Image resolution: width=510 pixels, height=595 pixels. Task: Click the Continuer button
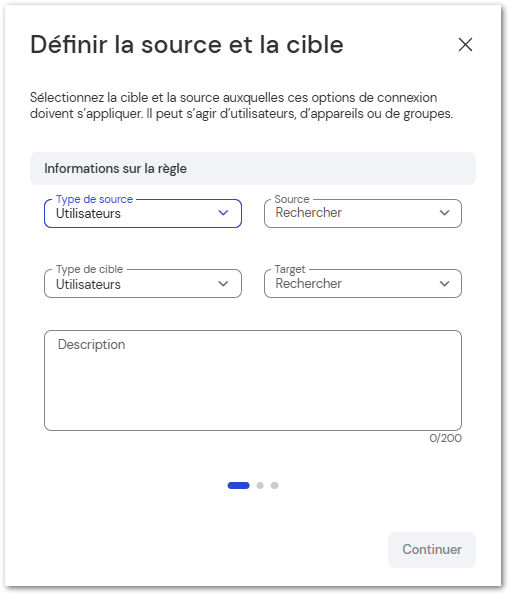(x=431, y=549)
